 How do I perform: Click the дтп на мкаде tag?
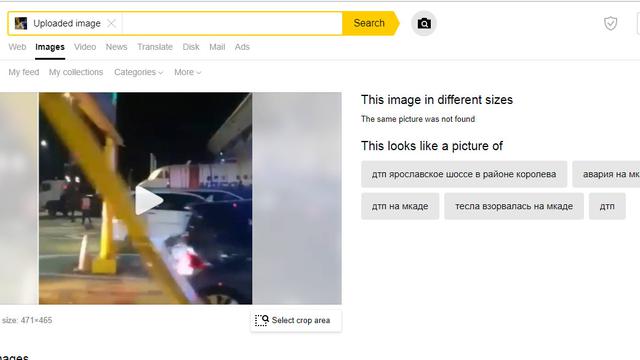click(x=400, y=207)
